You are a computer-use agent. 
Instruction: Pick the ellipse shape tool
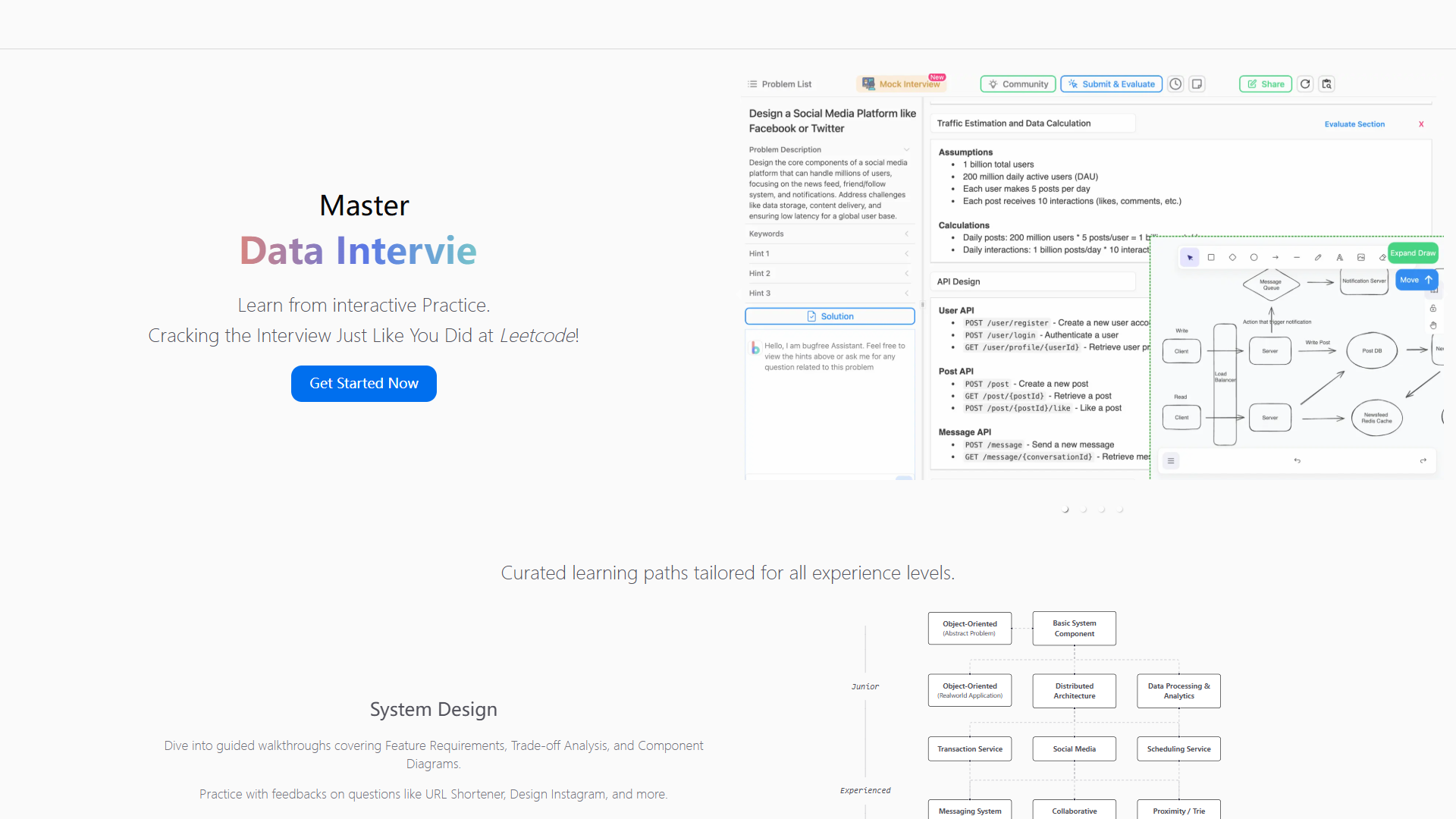pyautogui.click(x=1254, y=258)
